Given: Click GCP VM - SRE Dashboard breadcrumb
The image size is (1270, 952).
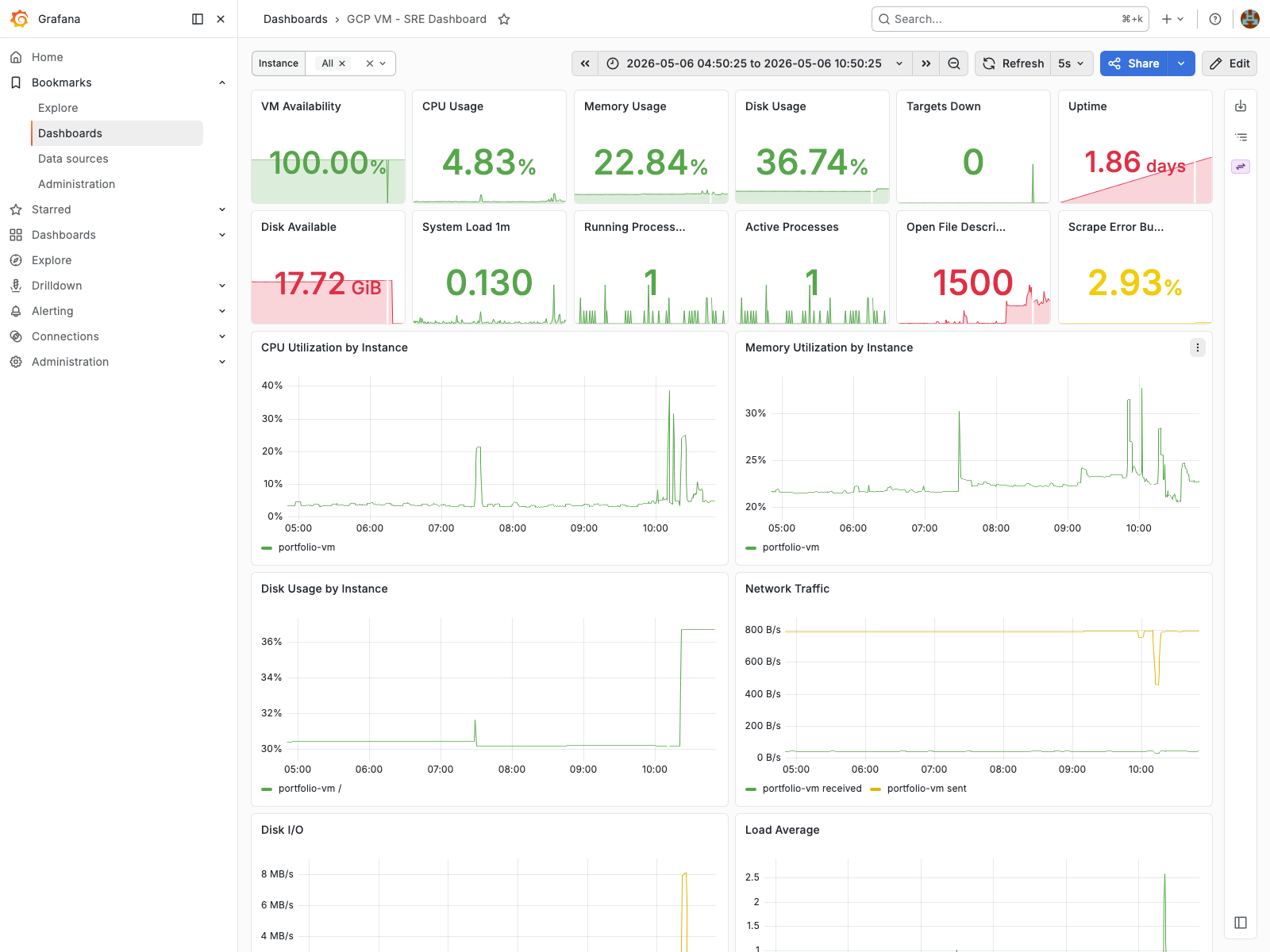Looking at the screenshot, I should click(417, 19).
